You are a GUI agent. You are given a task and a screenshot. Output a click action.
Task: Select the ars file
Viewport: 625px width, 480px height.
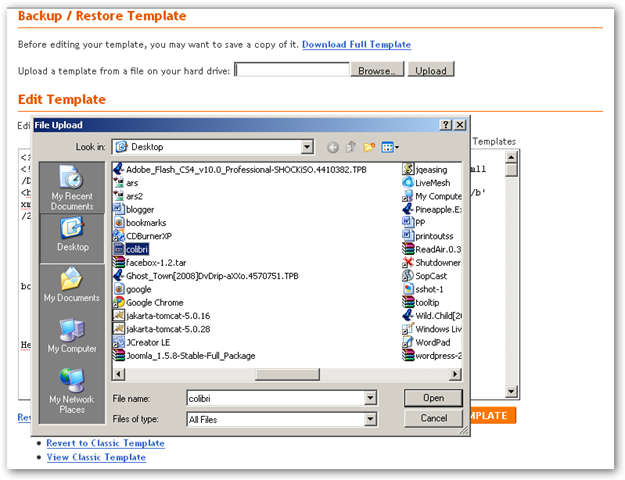pyautogui.click(x=126, y=183)
